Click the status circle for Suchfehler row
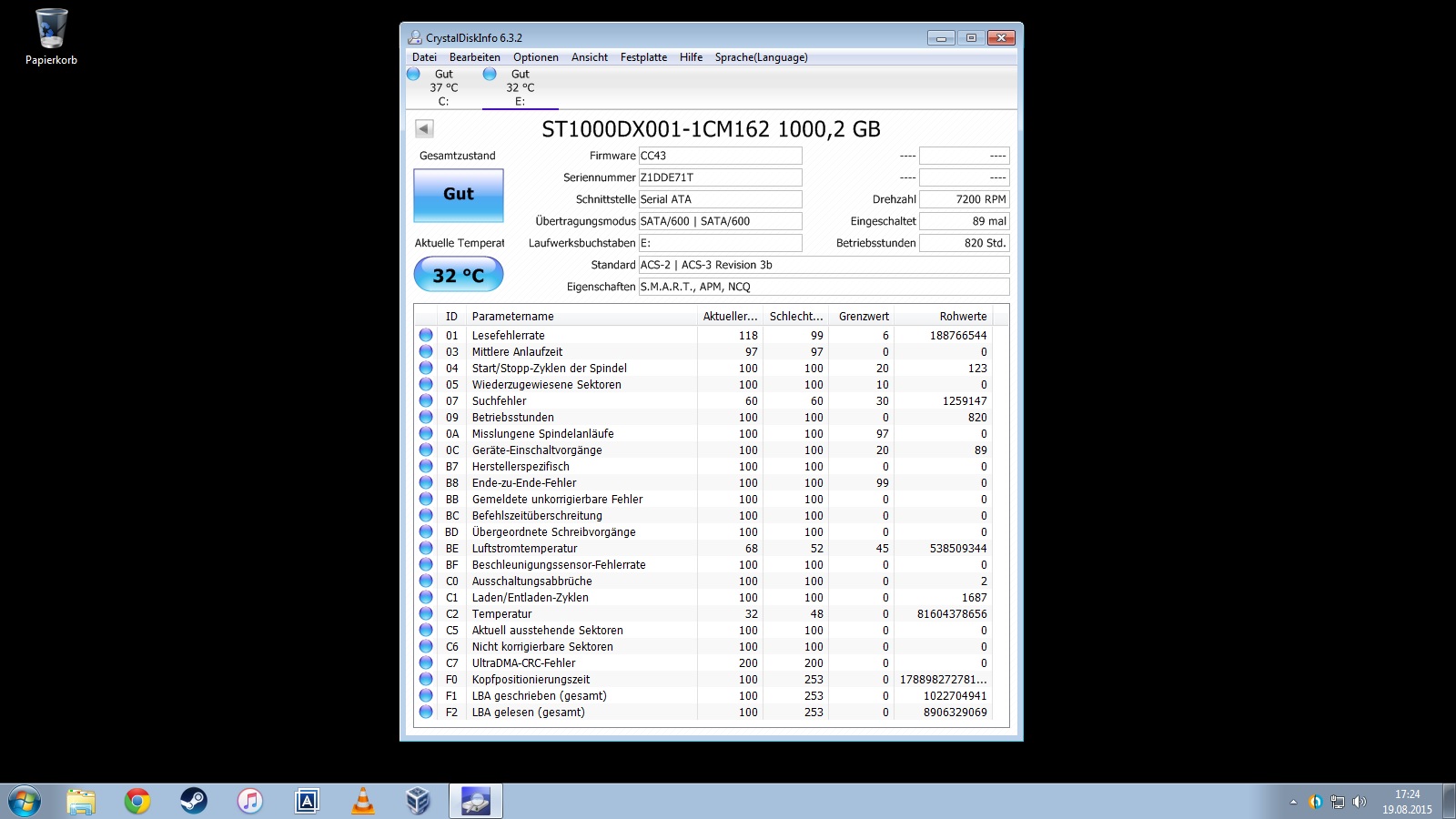Viewport: 1456px width, 819px height. point(426,400)
